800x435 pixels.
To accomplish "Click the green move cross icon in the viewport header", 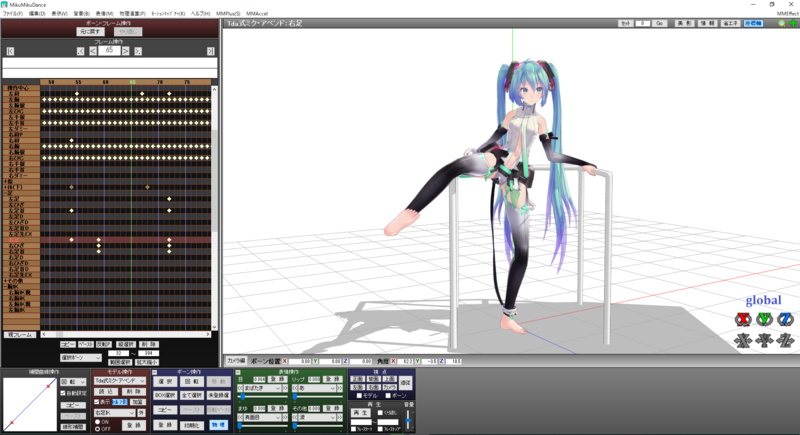I will (793, 23).
